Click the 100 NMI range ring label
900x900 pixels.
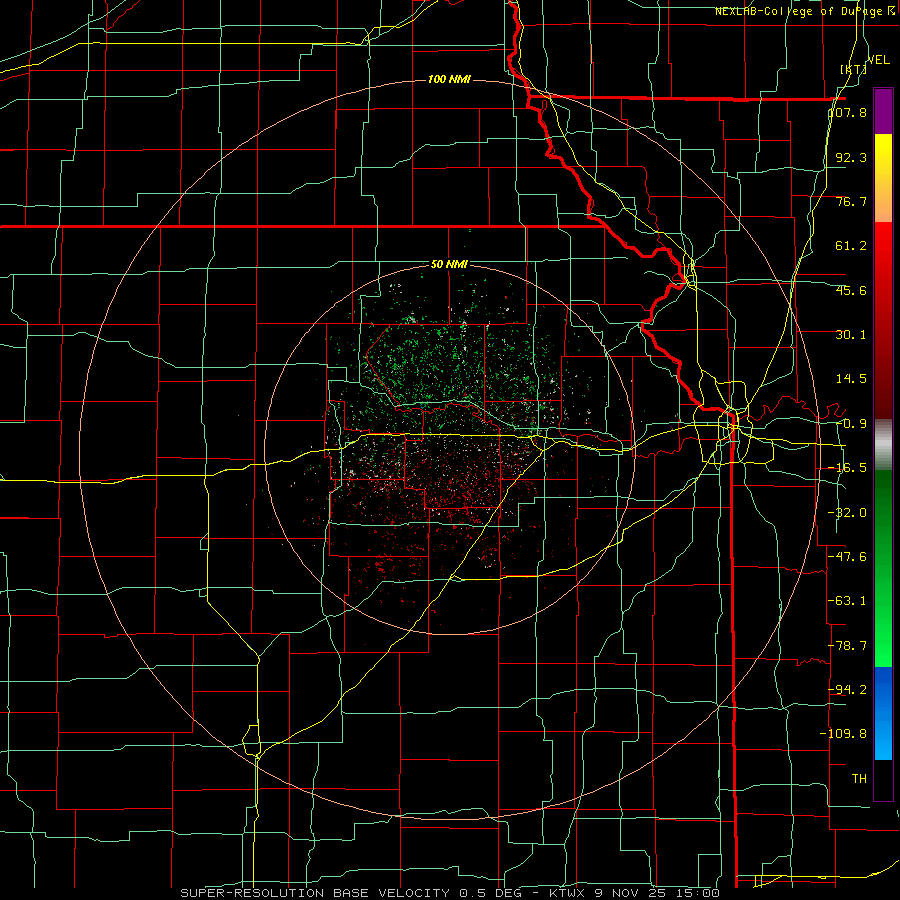click(x=449, y=79)
